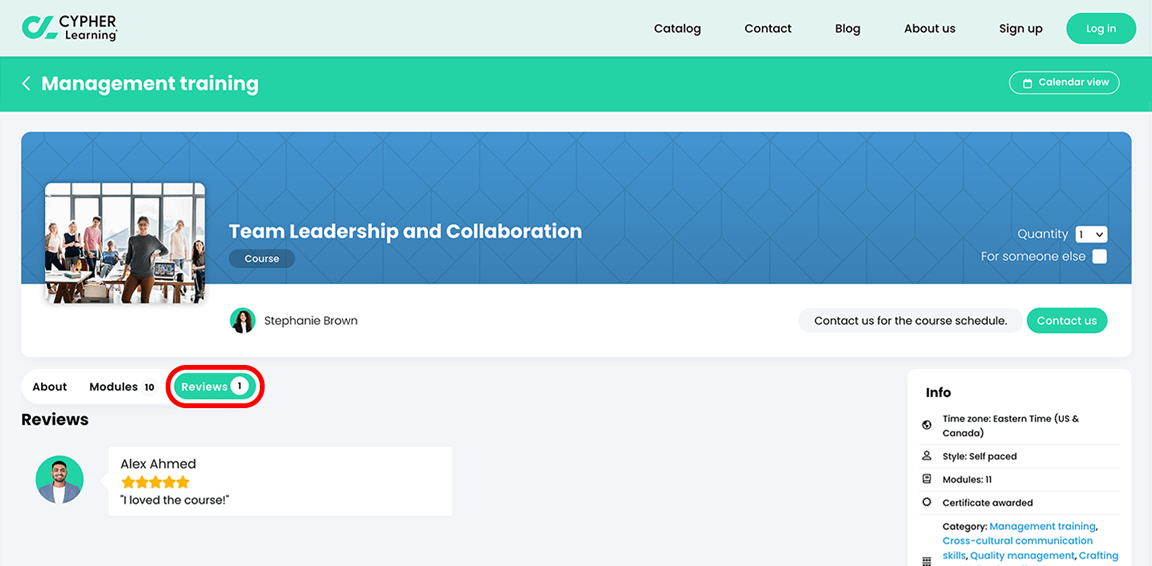
Task: Open the Management training category link
Action: [x=1043, y=526]
